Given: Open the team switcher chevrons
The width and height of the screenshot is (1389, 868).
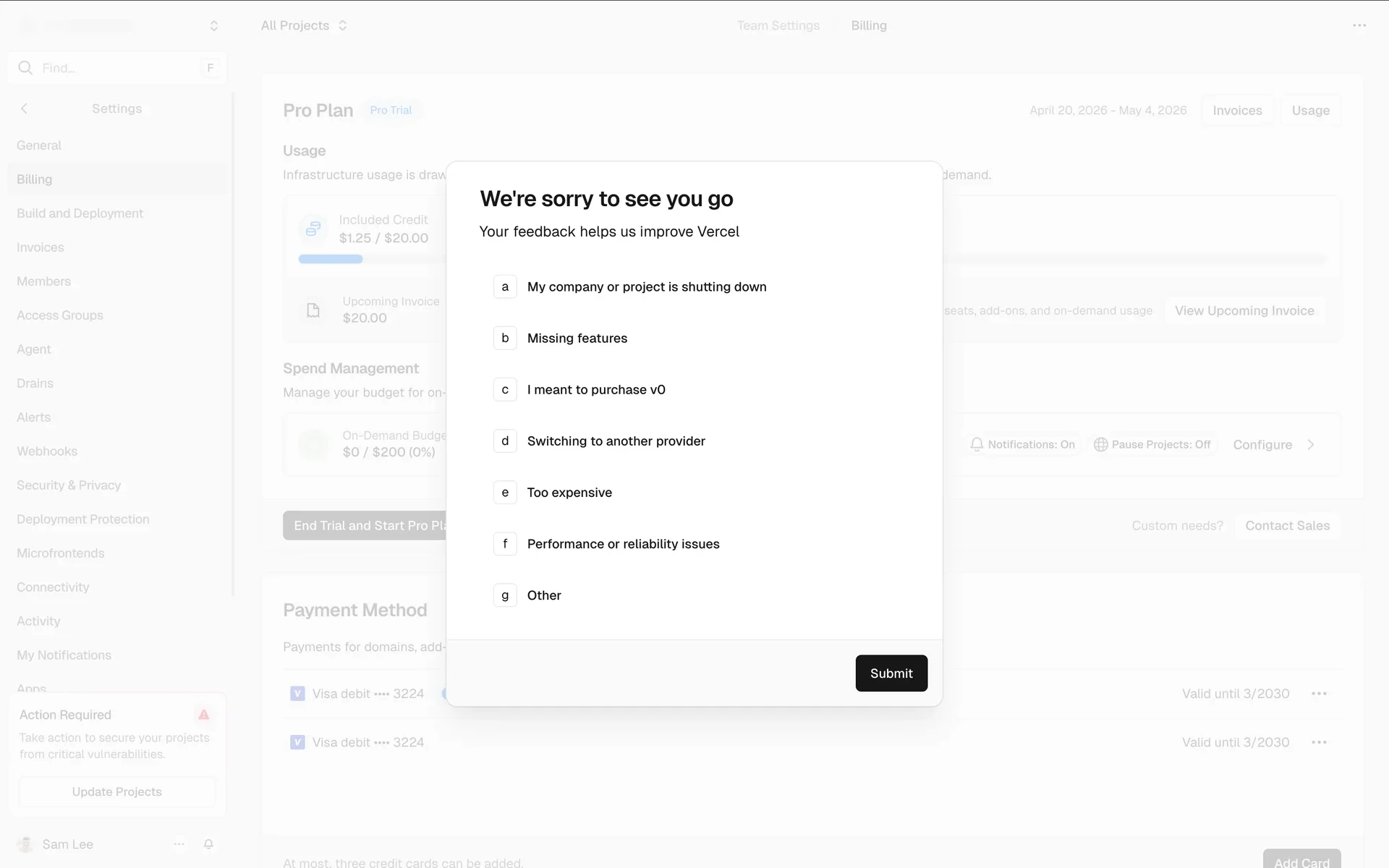Looking at the screenshot, I should pos(213,26).
